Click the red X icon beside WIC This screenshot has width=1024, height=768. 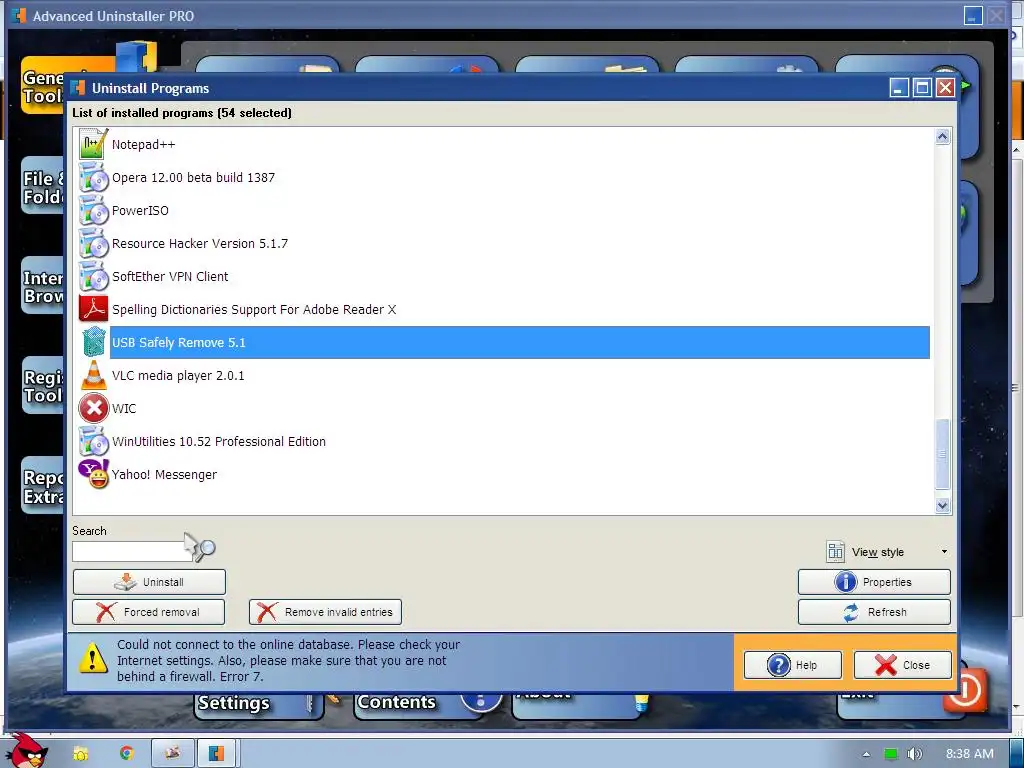point(94,408)
